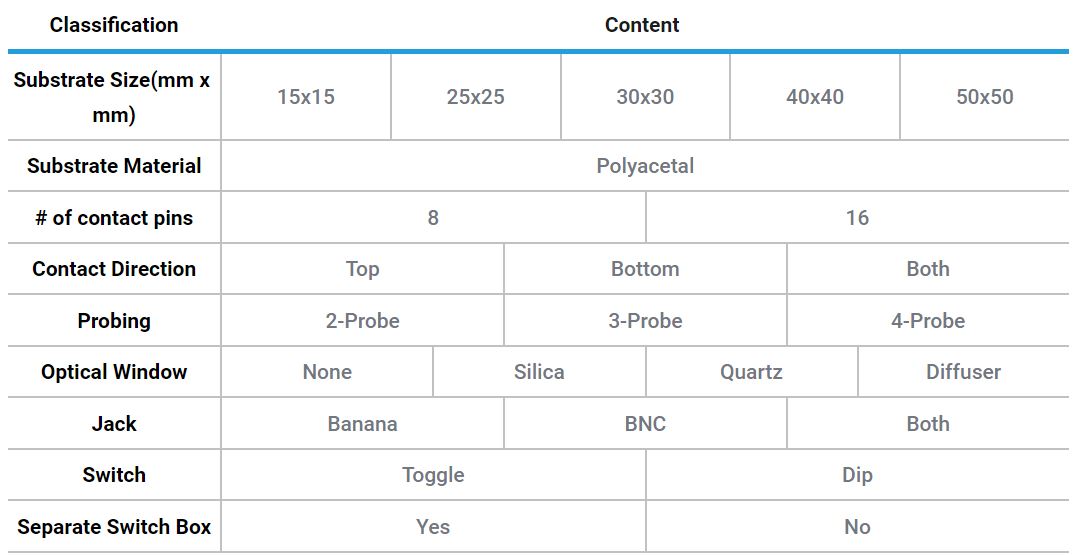Select the Diffuser optical window cell

tap(963, 372)
